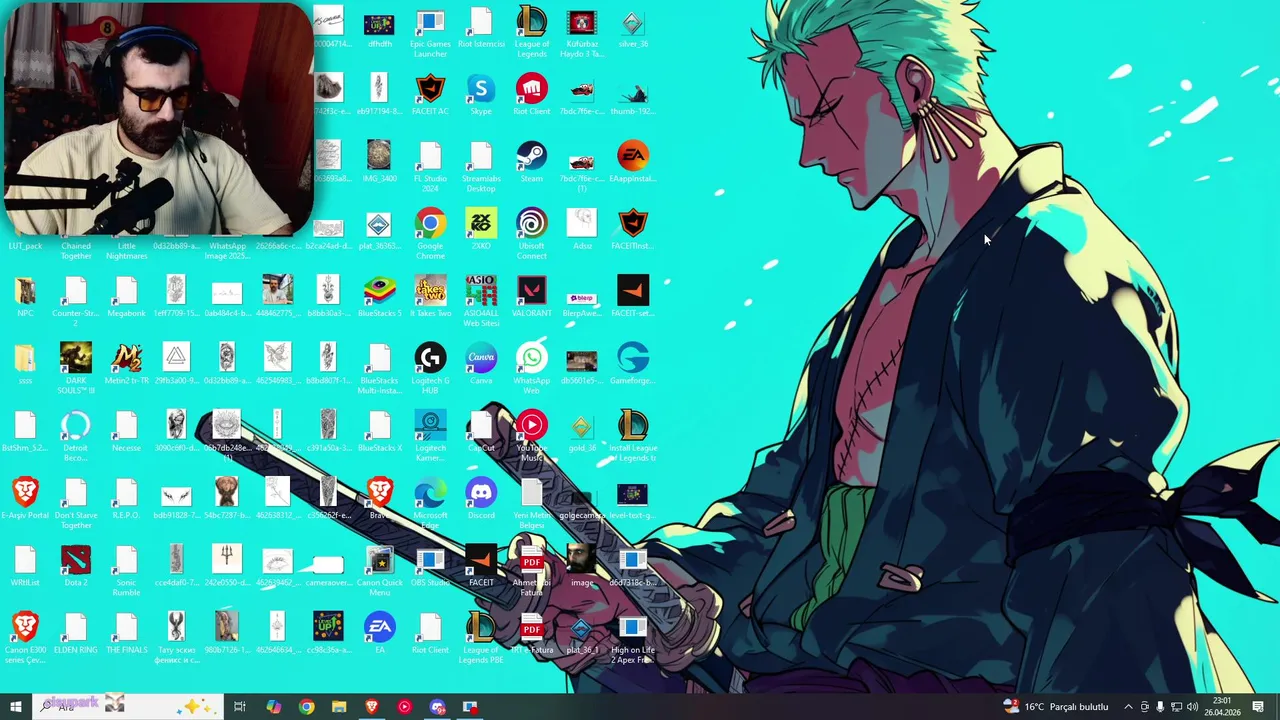Open the Megabonk game shortcut
This screenshot has width=1280, height=720.
click(126, 296)
